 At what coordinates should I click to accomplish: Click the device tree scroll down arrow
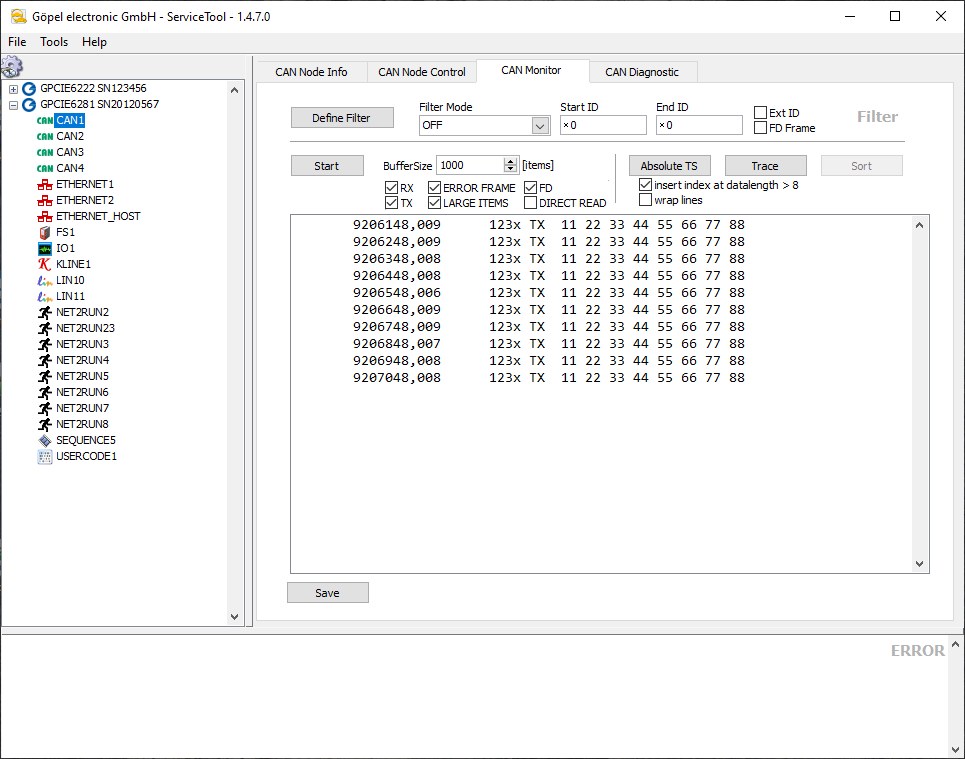234,616
